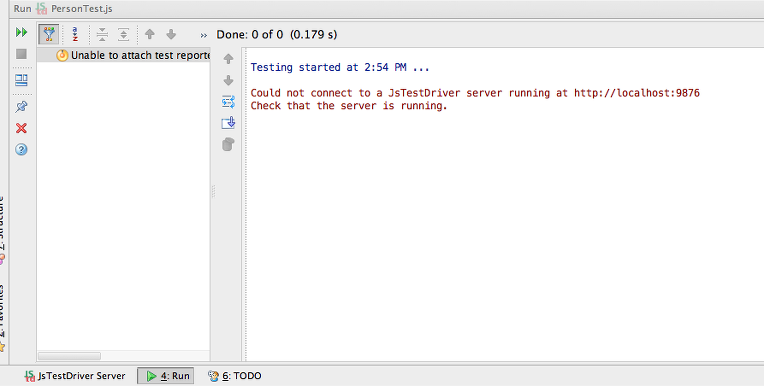Click the horizontal scrollbar under test tree
Screen dimensions: 764x386
(x=69, y=356)
